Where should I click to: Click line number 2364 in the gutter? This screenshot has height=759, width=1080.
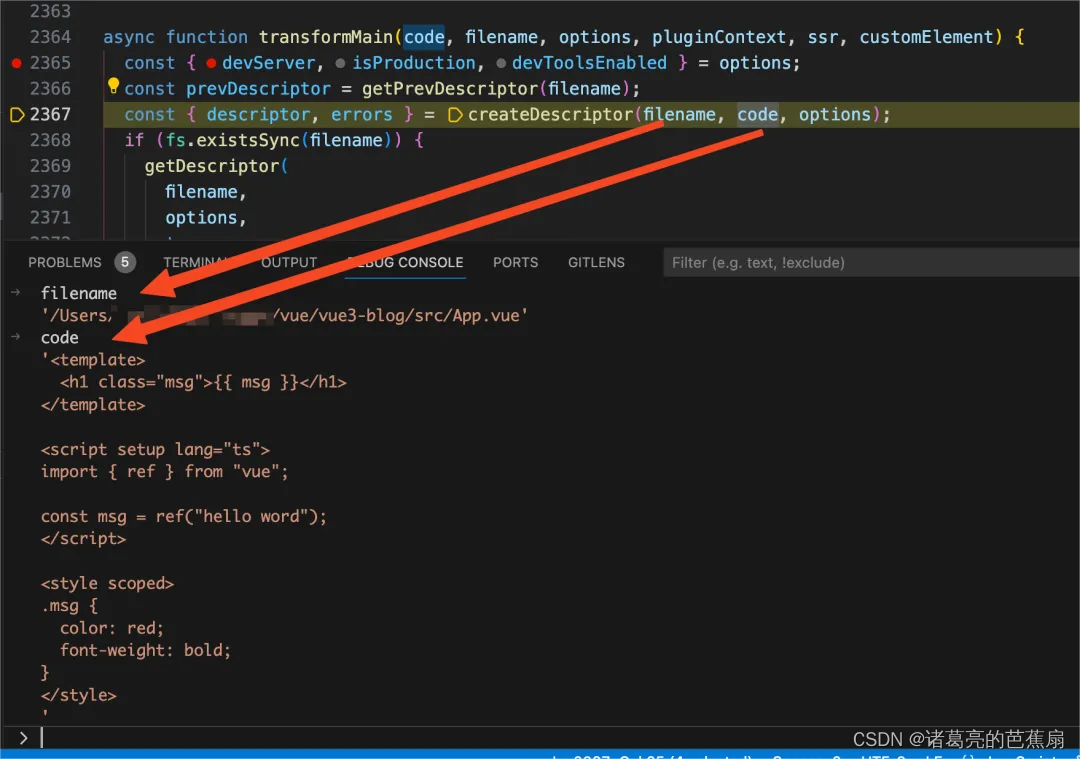click(x=50, y=37)
